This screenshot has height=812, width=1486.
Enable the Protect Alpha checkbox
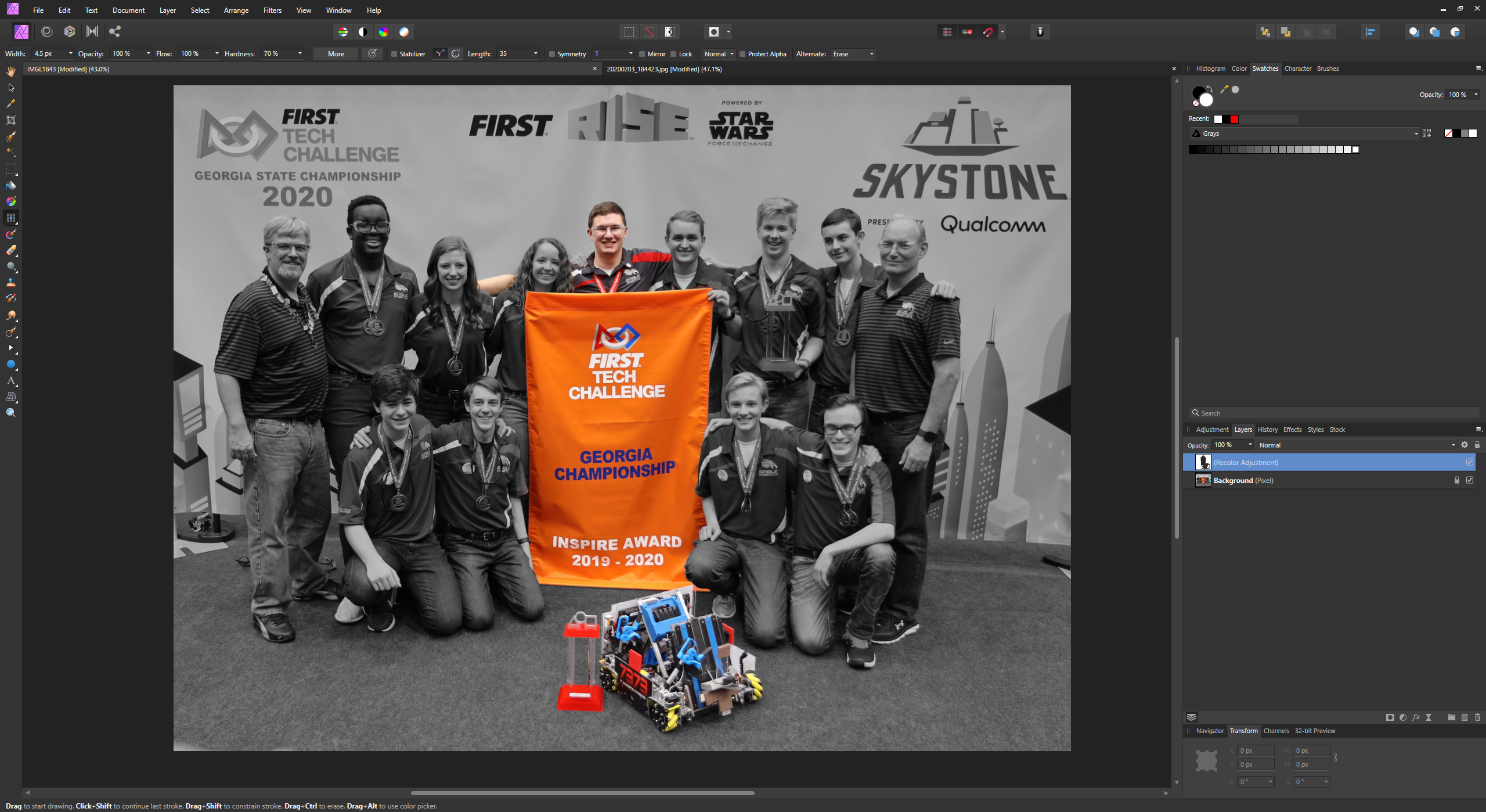(742, 54)
